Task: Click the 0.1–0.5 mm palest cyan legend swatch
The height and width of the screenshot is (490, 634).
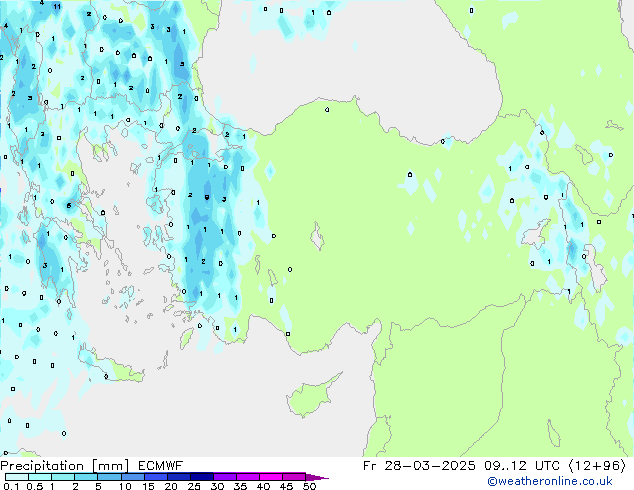Action: [x=17, y=477]
